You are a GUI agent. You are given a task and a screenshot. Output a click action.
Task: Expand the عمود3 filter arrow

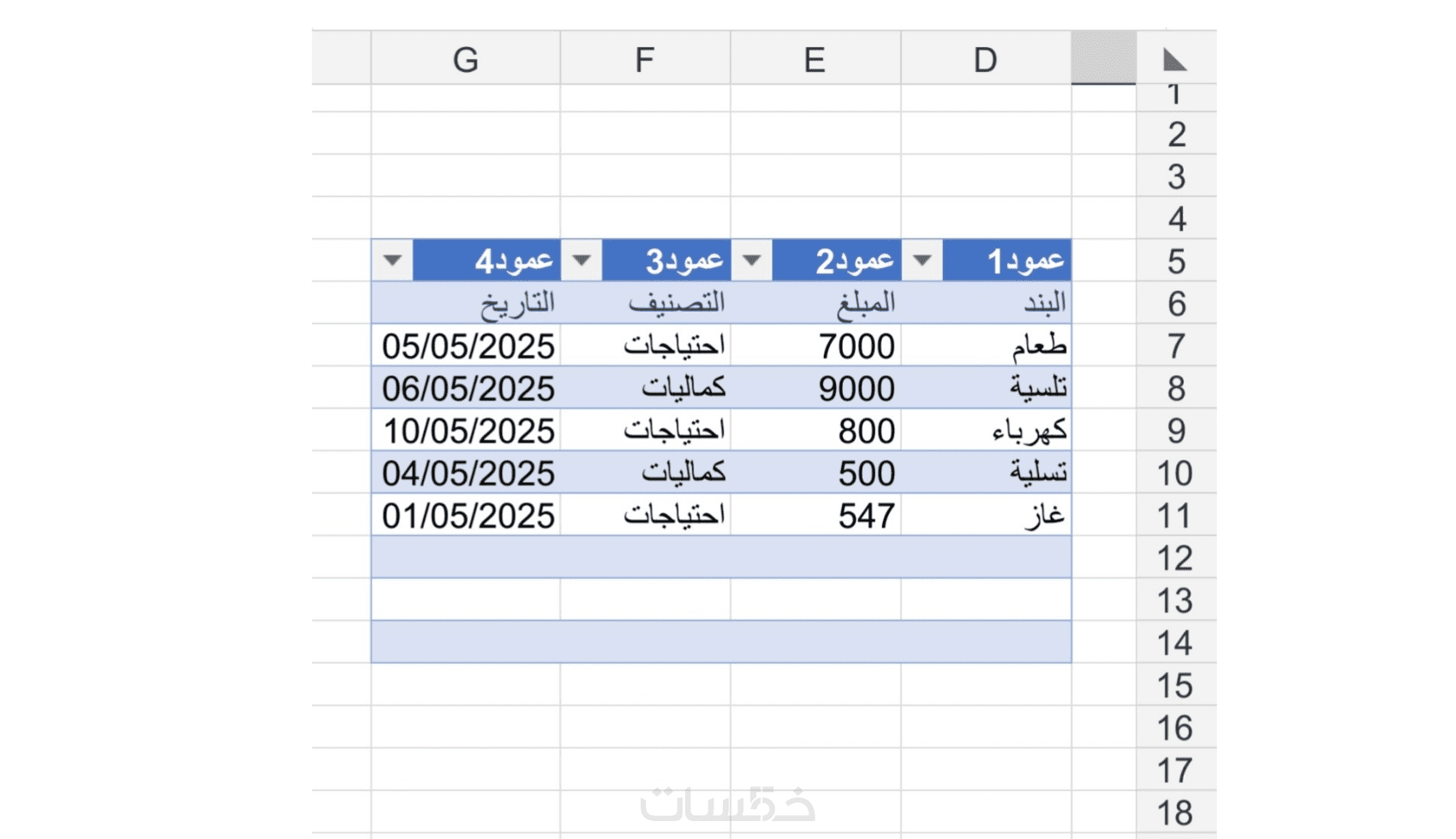click(x=581, y=260)
